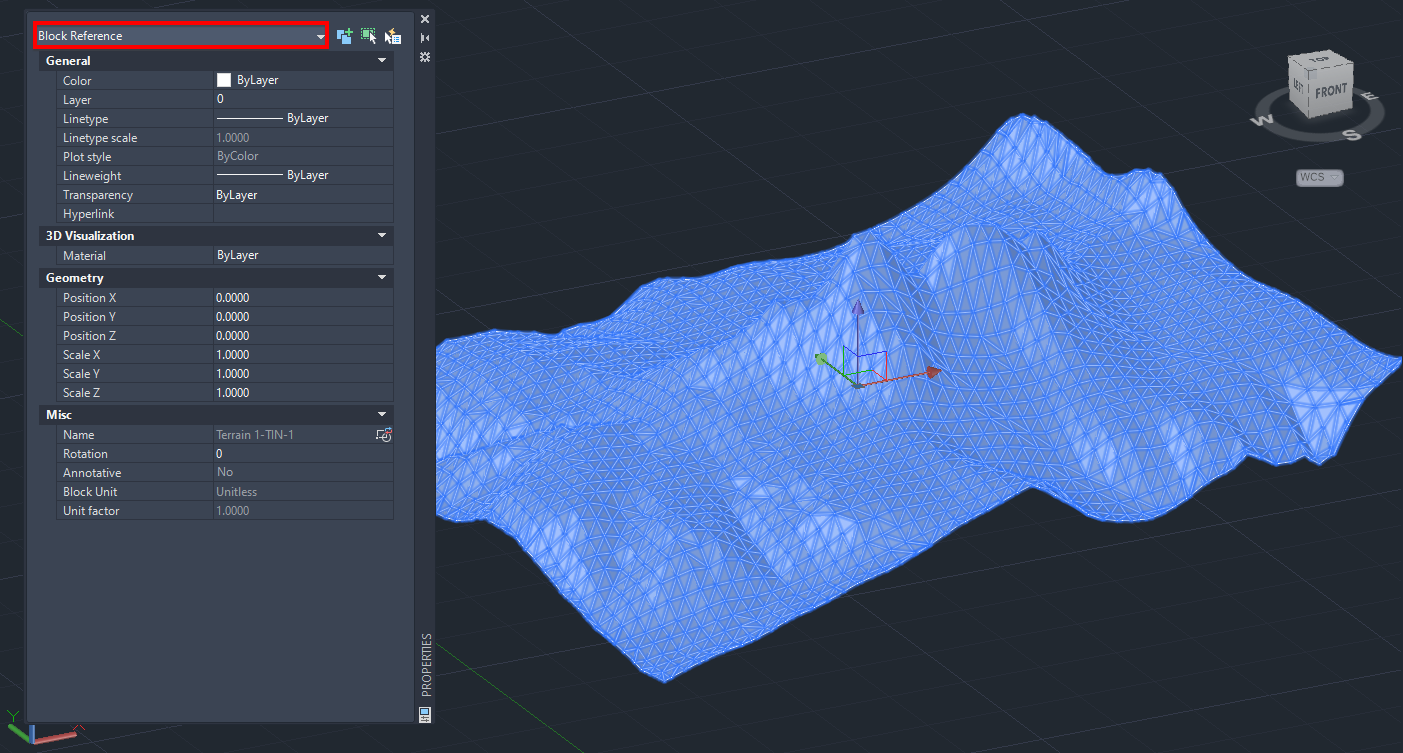The image size is (1403, 753).
Task: Click the Color property label
Action: pos(77,81)
